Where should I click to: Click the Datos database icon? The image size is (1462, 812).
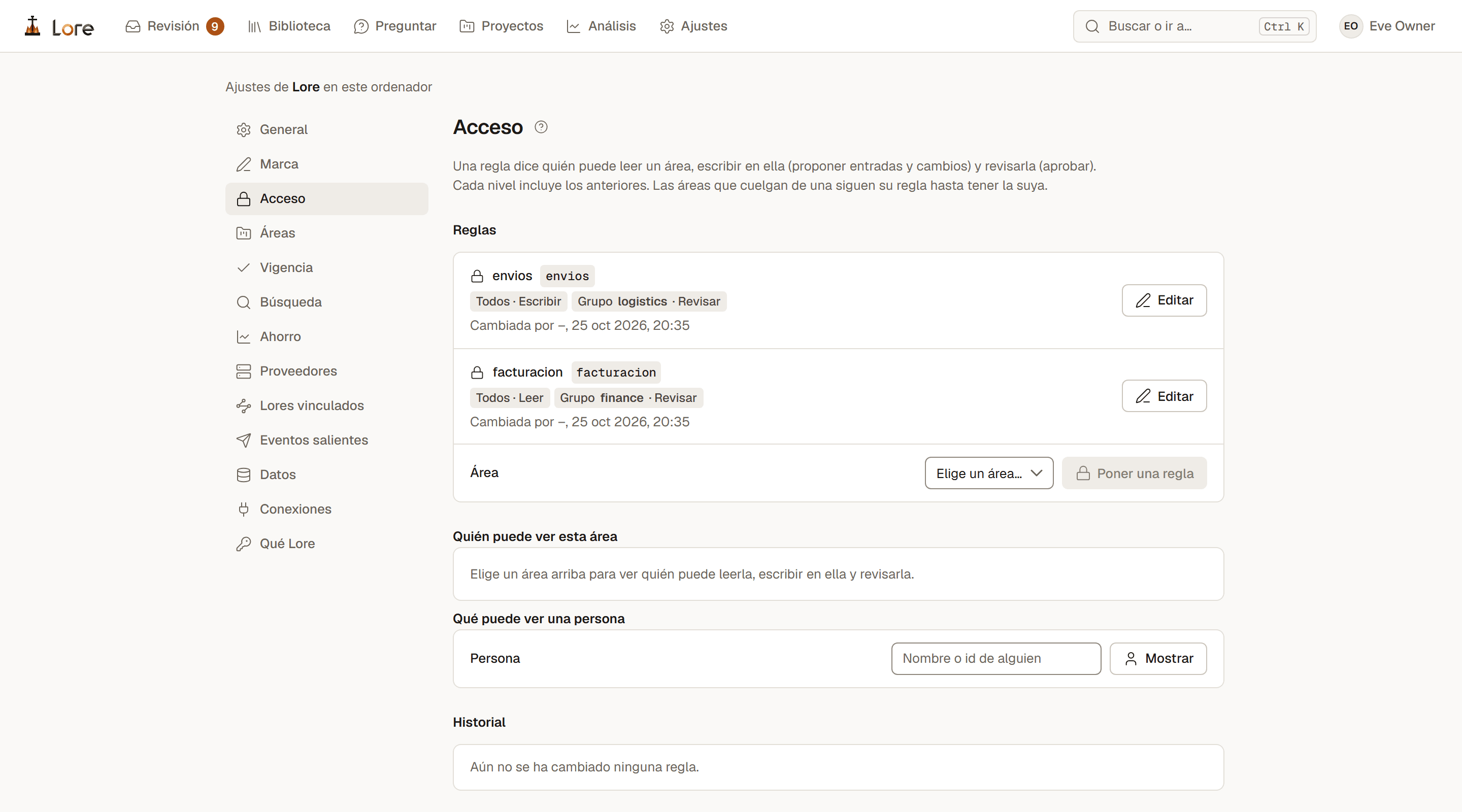244,475
